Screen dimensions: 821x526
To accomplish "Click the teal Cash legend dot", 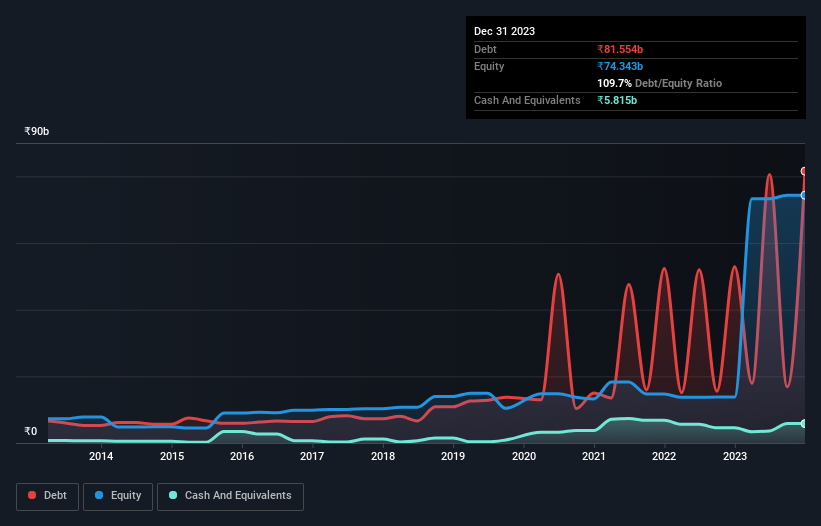I will point(173,495).
